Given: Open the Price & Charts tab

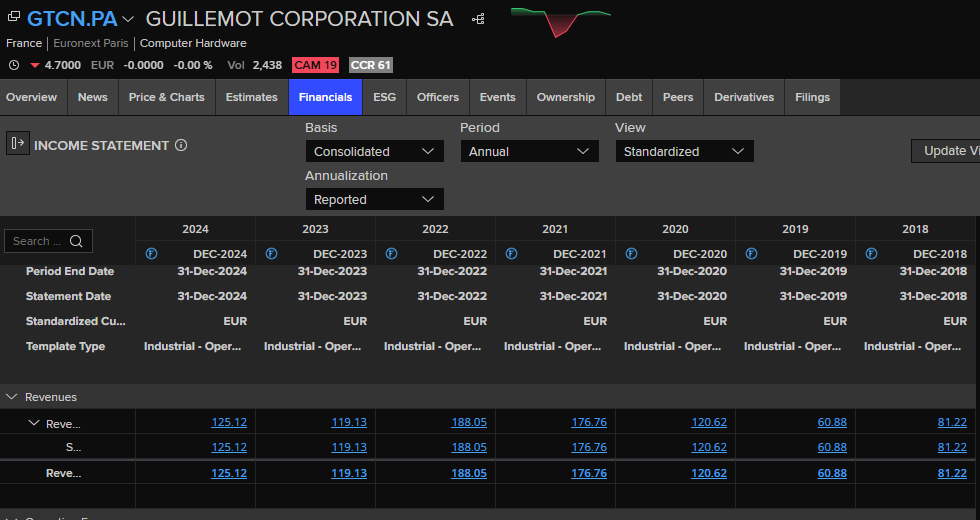Looking at the screenshot, I should point(166,97).
